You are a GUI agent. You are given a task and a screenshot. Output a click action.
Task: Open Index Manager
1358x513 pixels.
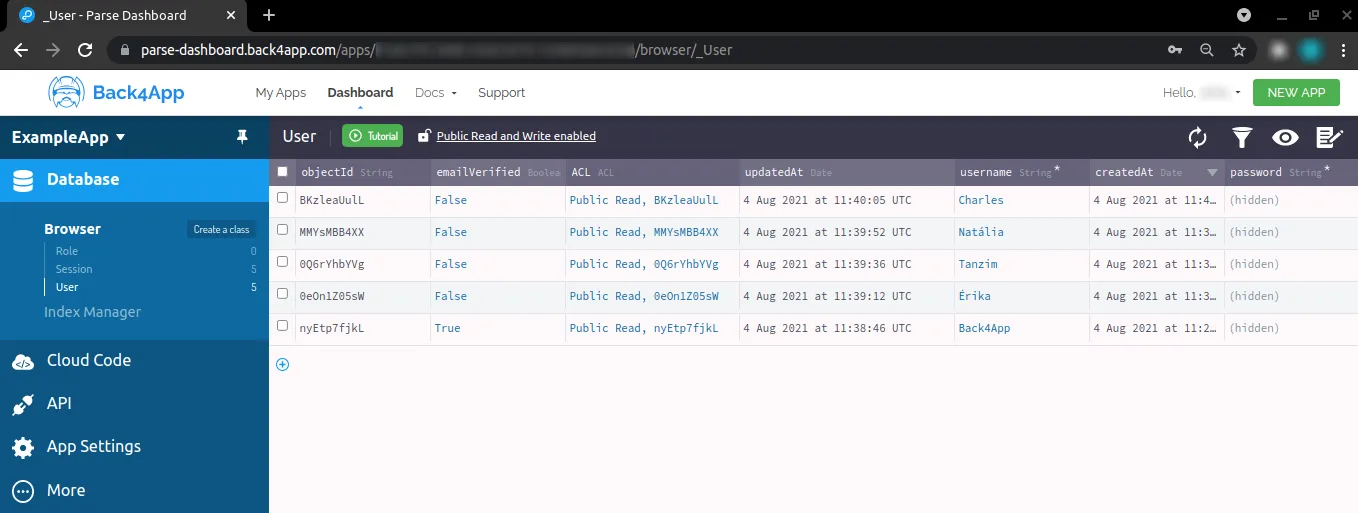click(x=92, y=312)
